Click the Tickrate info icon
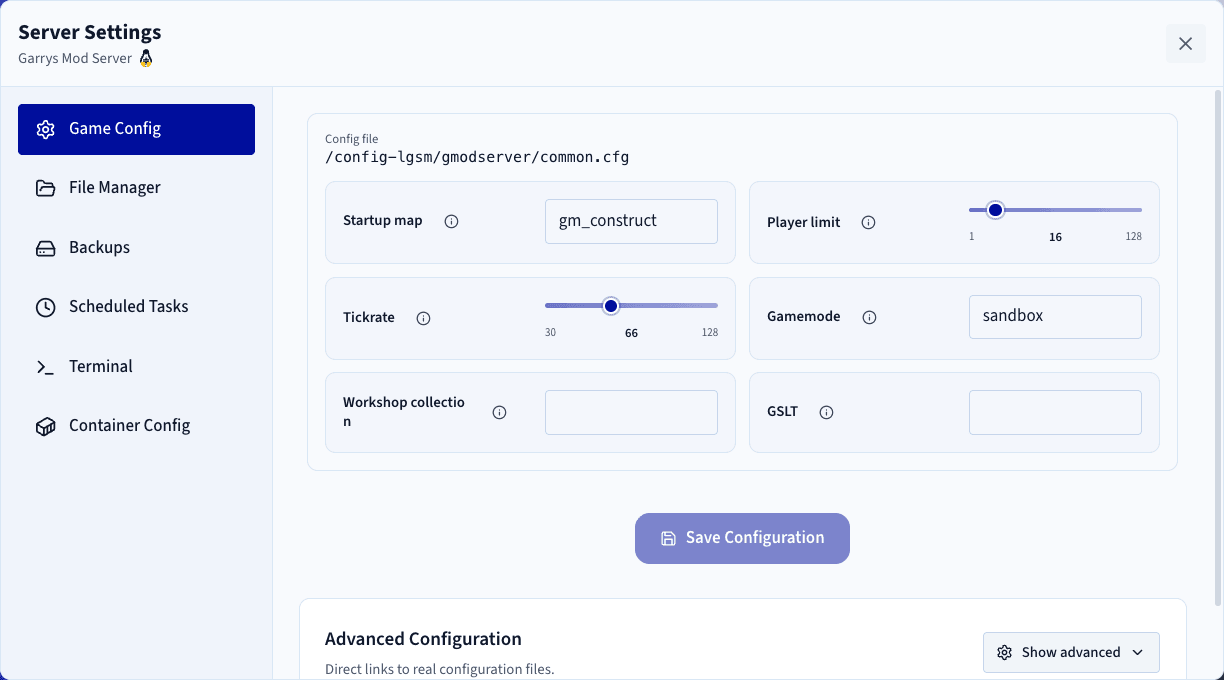The image size is (1224, 680). [423, 318]
